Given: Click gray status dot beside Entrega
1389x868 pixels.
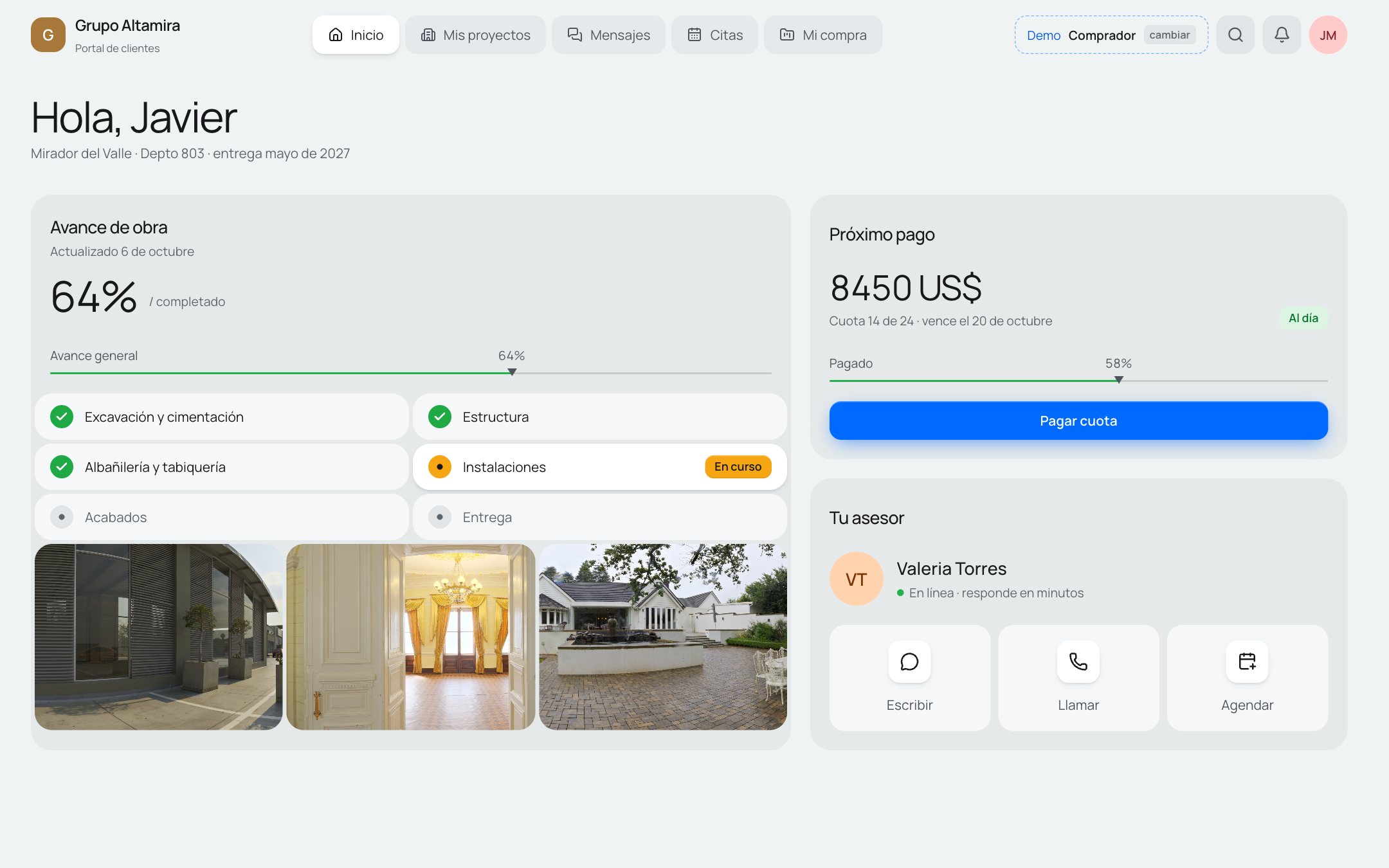Looking at the screenshot, I should (440, 517).
